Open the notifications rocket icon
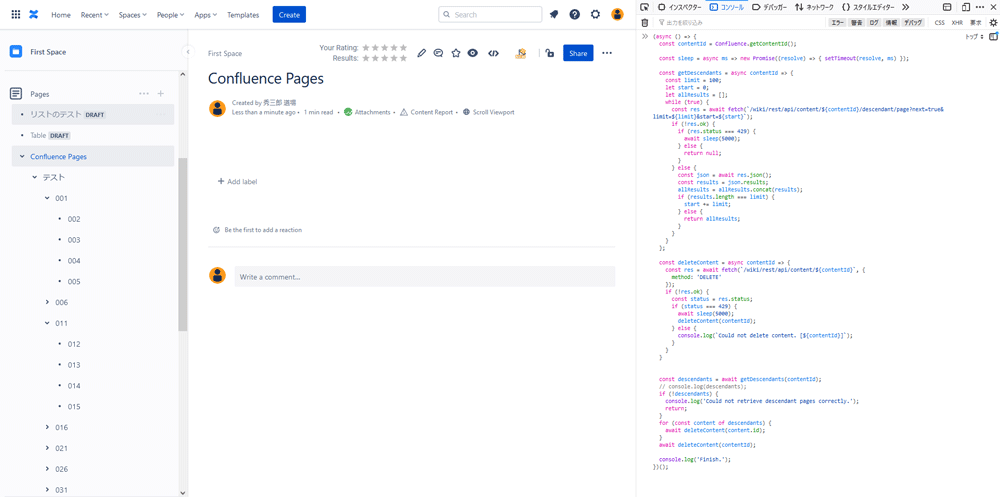Image resolution: width=1000 pixels, height=497 pixels. click(x=554, y=15)
